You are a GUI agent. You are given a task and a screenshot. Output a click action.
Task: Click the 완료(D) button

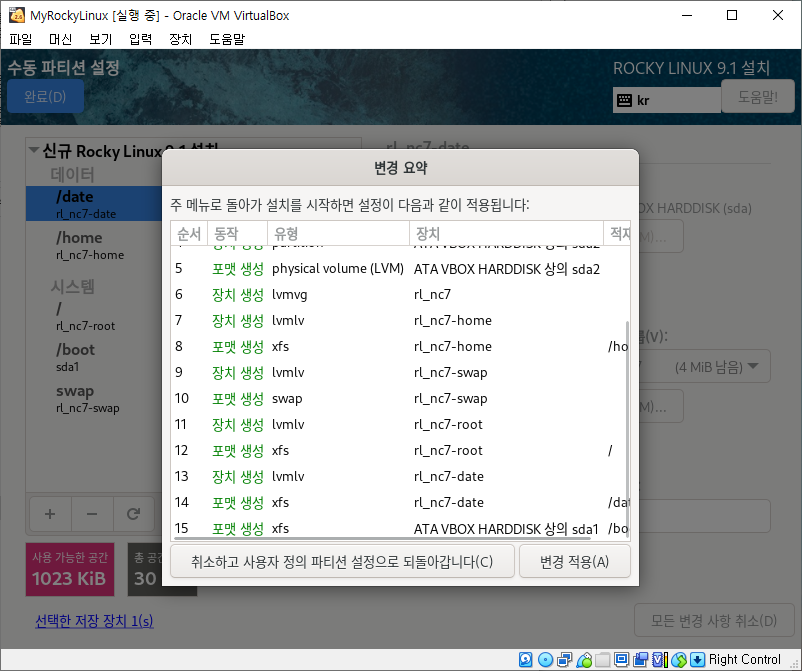coord(45,96)
